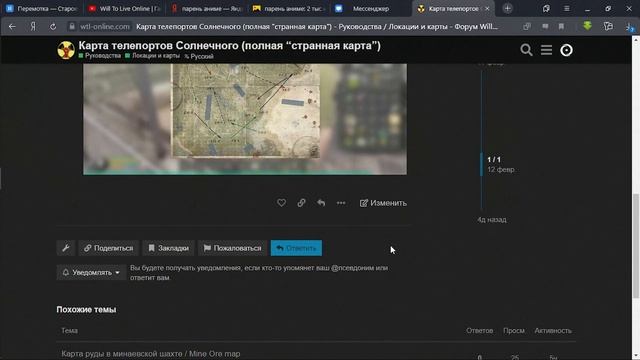Click the site lock icon
Screen dimensions: 640x360
point(72,27)
